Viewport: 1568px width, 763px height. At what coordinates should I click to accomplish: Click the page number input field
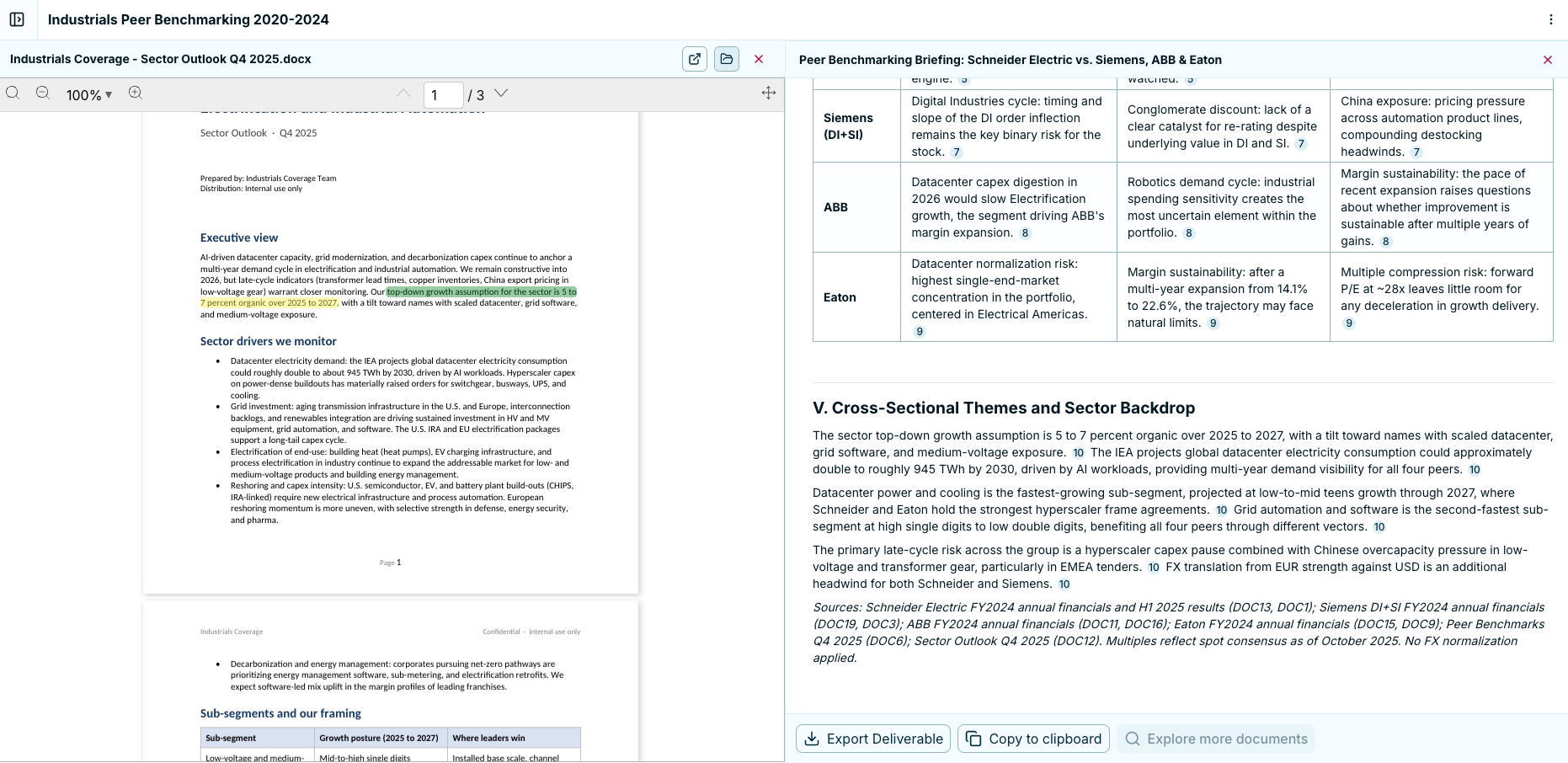tap(444, 95)
